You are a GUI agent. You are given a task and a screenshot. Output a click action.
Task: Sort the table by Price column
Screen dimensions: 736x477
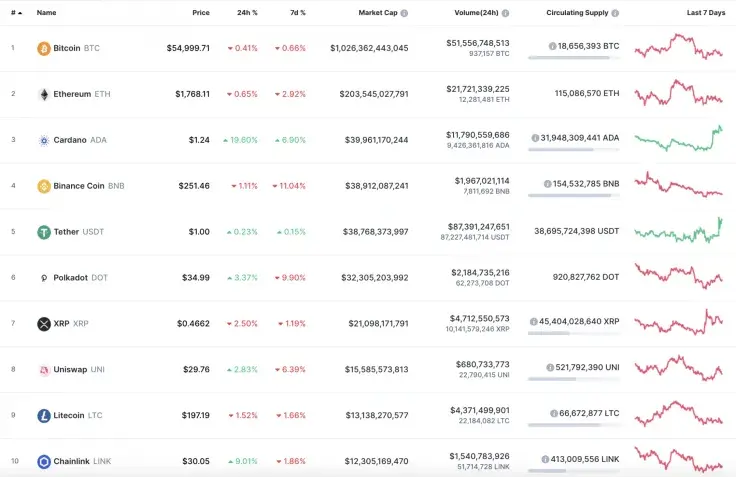point(201,13)
